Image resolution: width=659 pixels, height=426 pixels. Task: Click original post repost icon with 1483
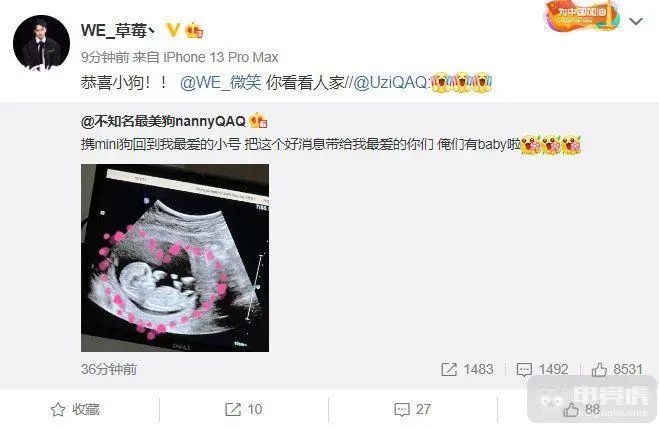[x=467, y=369]
